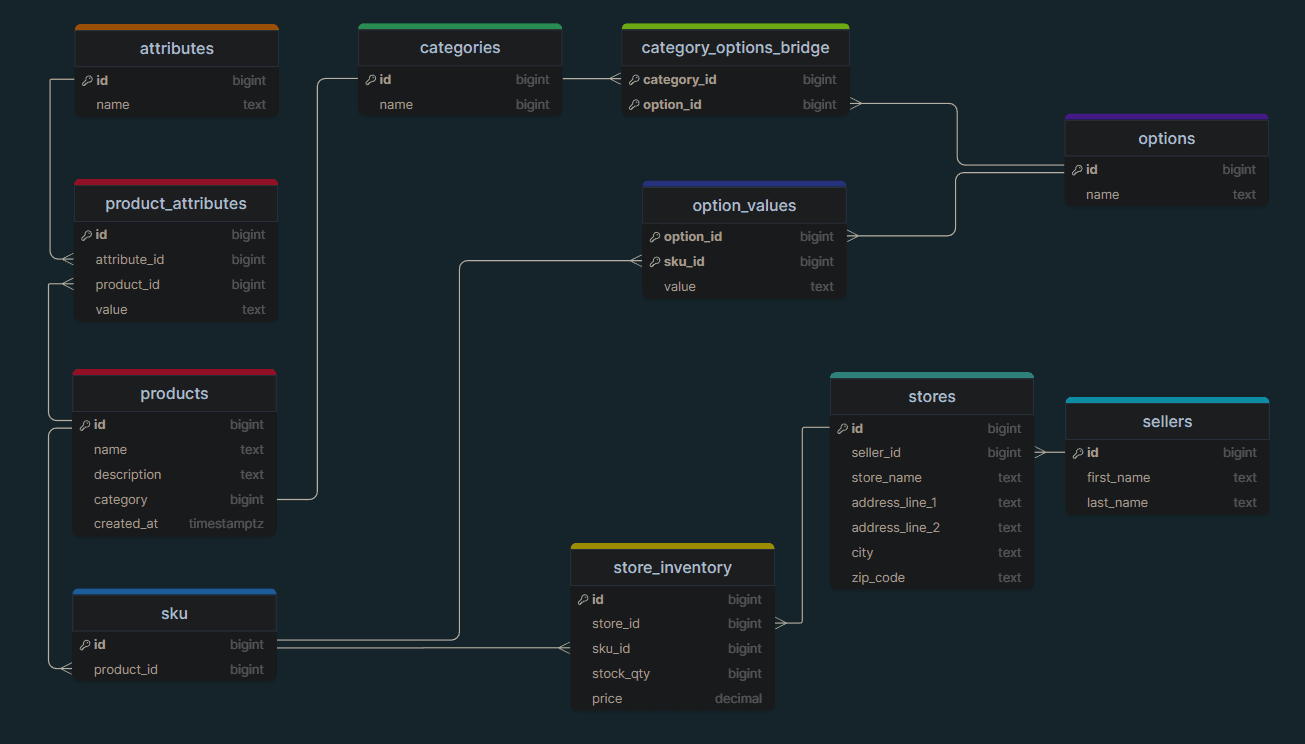Click the key icon beside attributes id
The height and width of the screenshot is (744, 1305).
pyautogui.click(x=87, y=80)
